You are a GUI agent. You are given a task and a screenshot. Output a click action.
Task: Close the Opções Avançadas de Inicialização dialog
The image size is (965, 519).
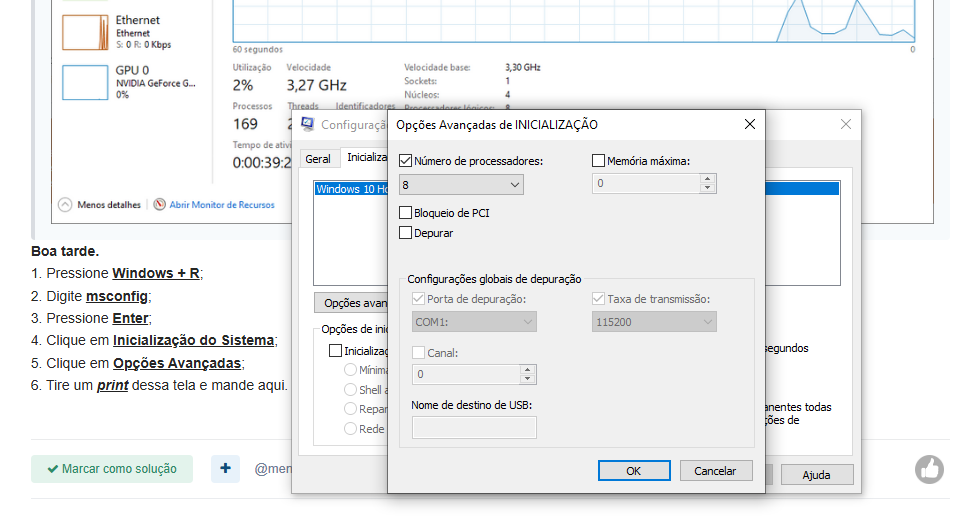coord(749,125)
